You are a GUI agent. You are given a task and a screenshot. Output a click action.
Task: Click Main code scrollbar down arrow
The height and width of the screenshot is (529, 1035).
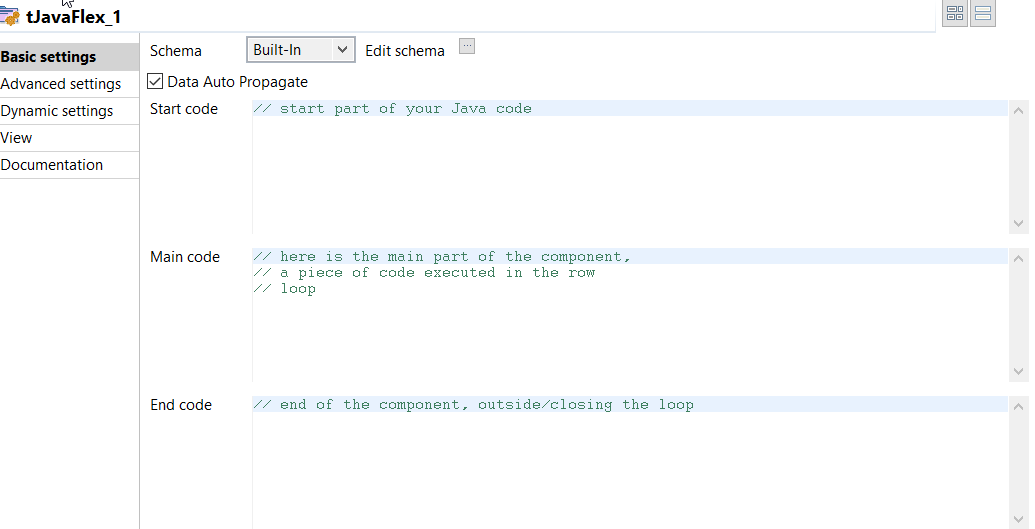point(1018,371)
